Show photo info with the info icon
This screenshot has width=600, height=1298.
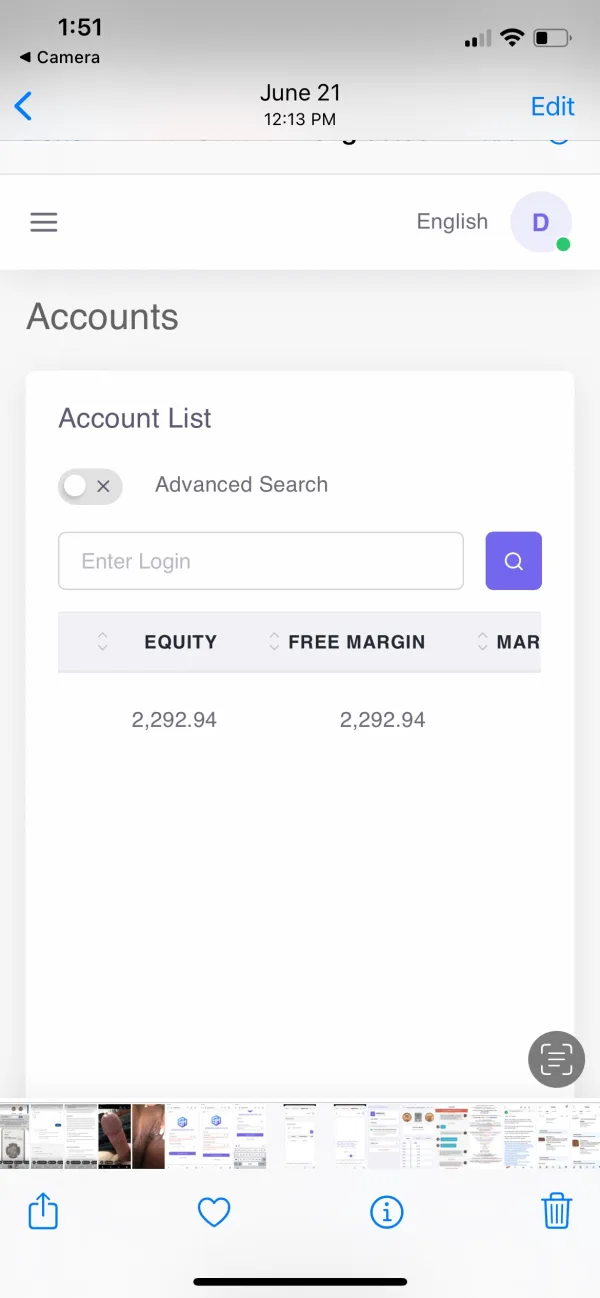click(x=386, y=1212)
